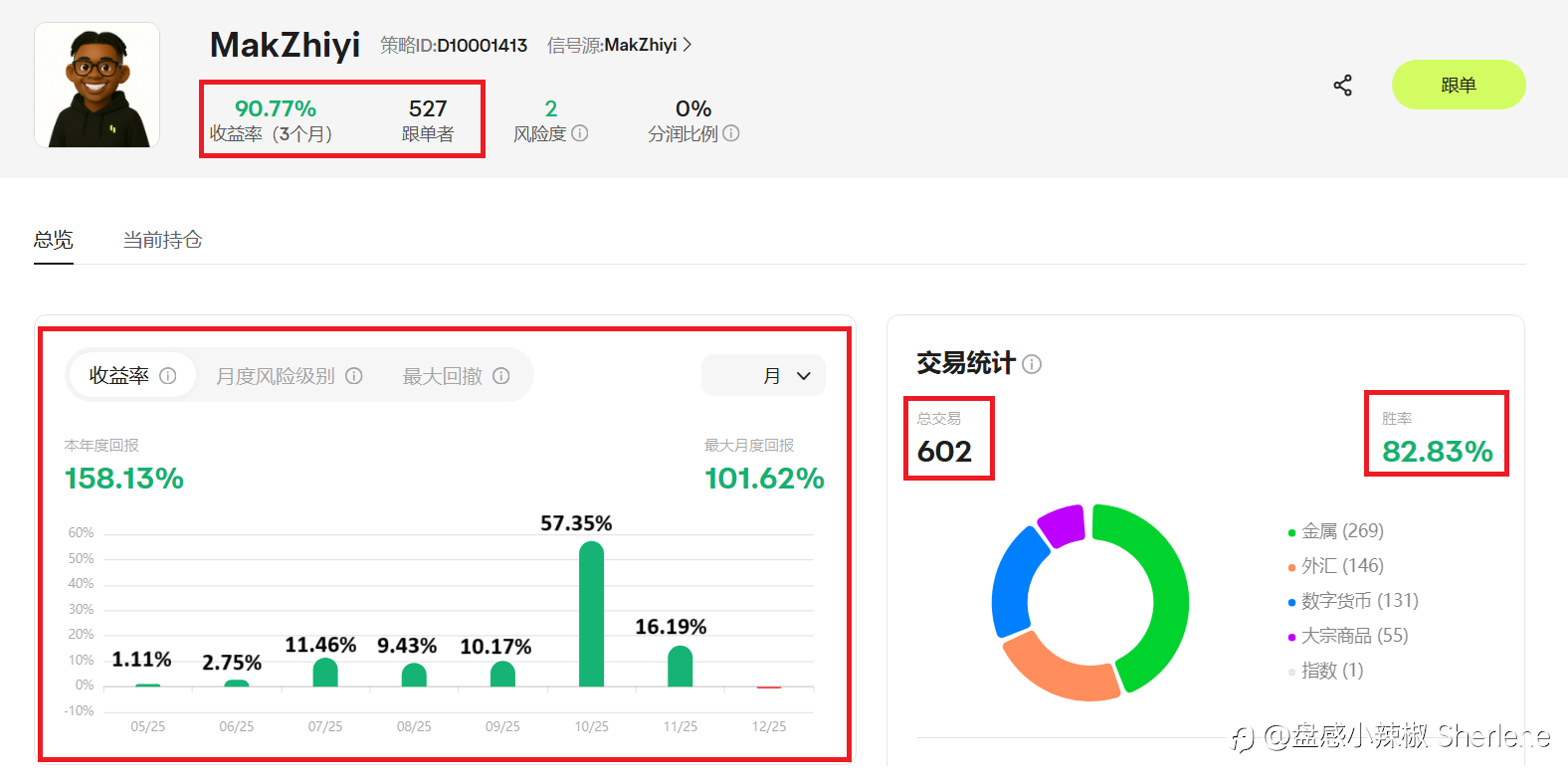Click the 05/25 bar showing 1.11%
The width and height of the screenshot is (1568, 784).
[148, 686]
